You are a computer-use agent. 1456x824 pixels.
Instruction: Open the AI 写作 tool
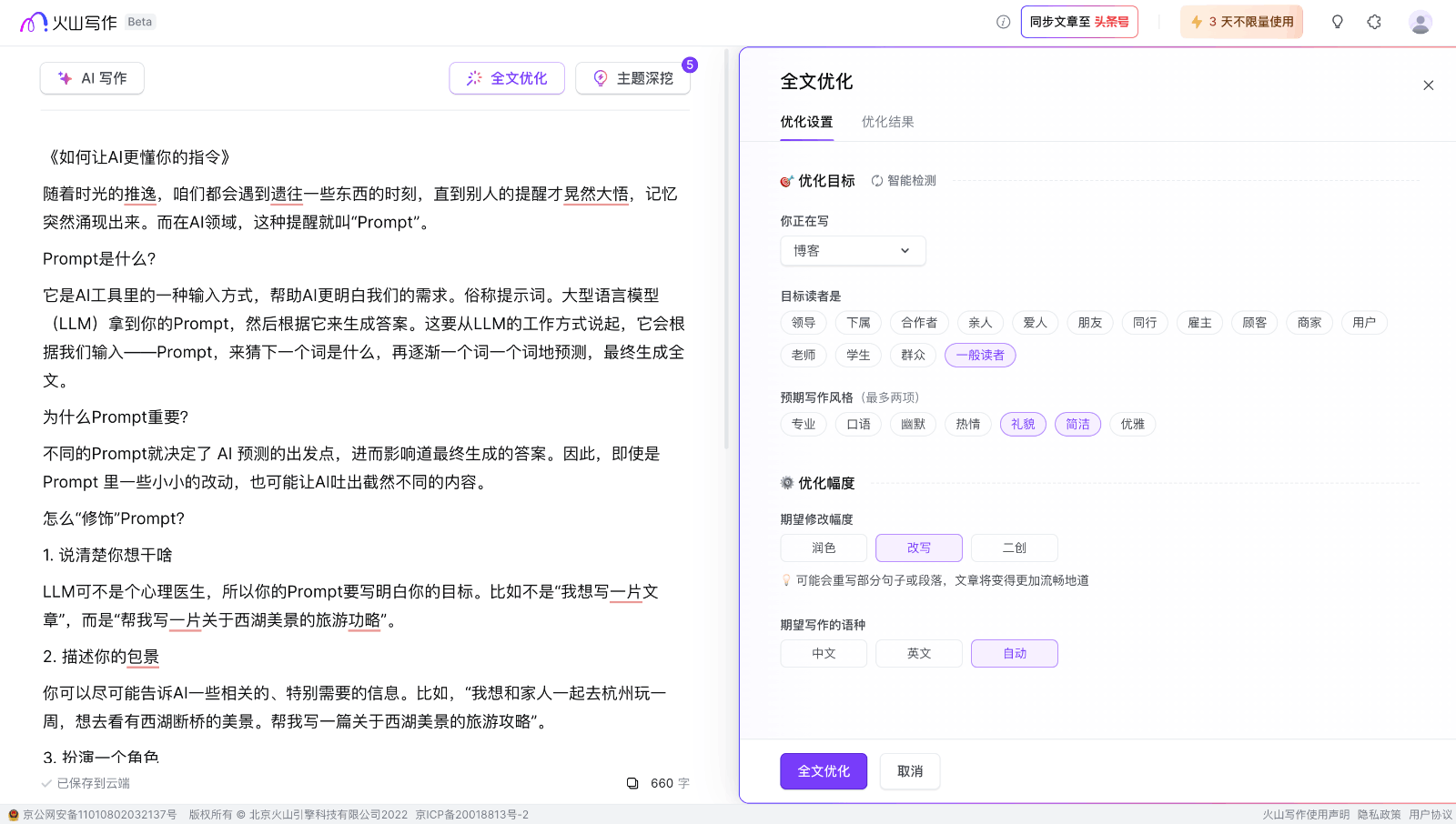pyautogui.click(x=92, y=78)
